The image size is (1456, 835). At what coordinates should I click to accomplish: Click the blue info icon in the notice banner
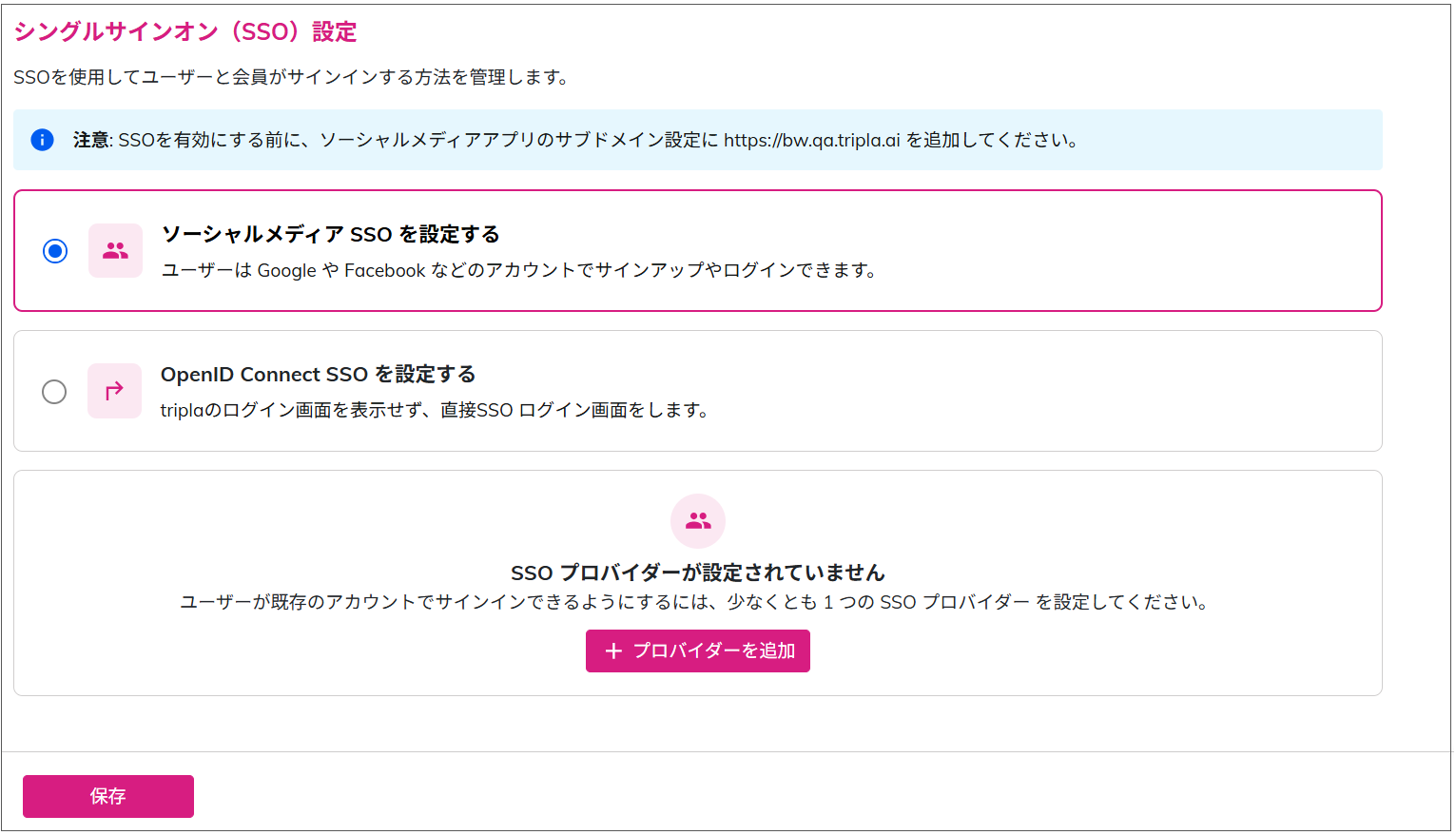(x=42, y=140)
